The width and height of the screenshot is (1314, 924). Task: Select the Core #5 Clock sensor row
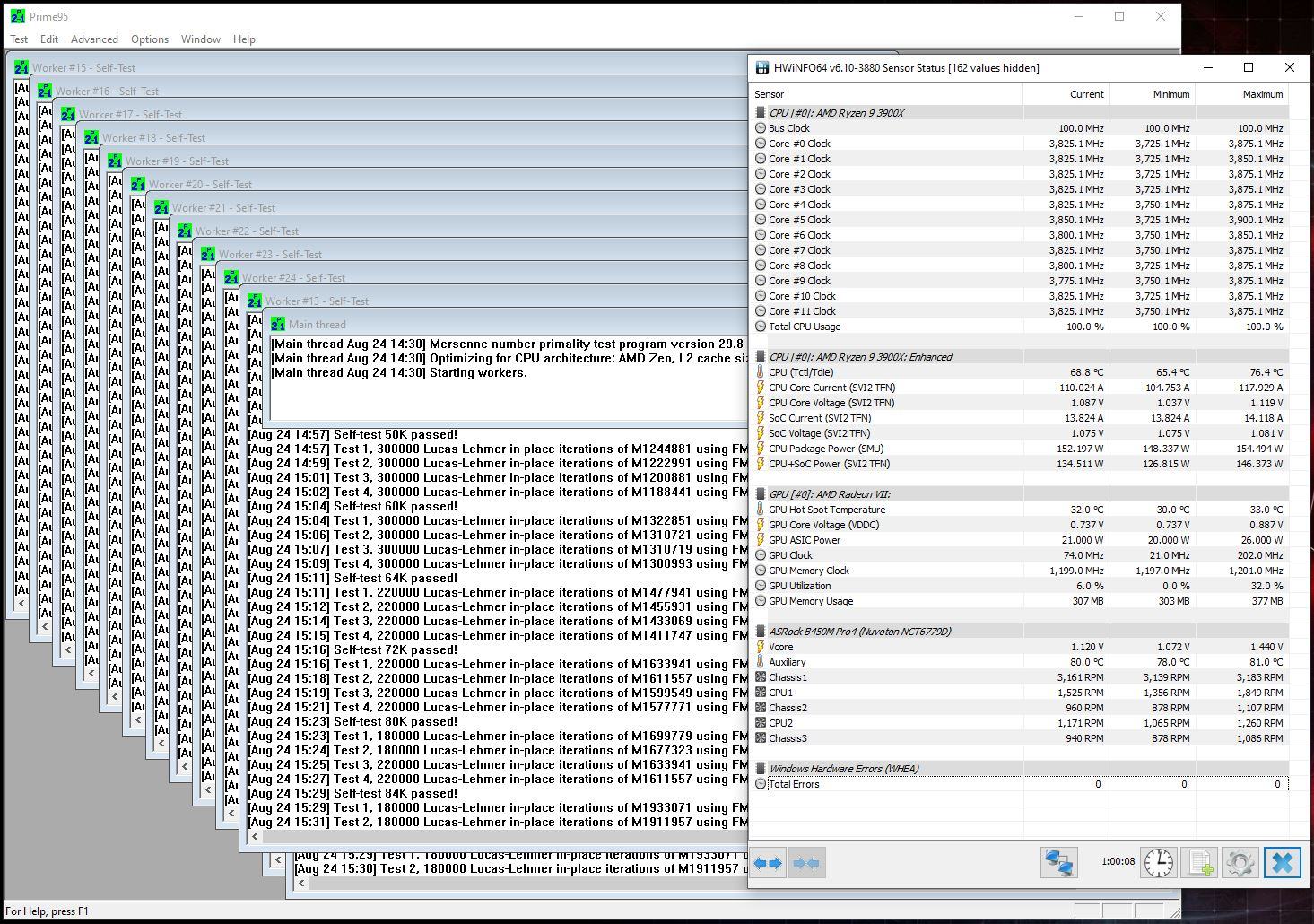click(x=1021, y=220)
